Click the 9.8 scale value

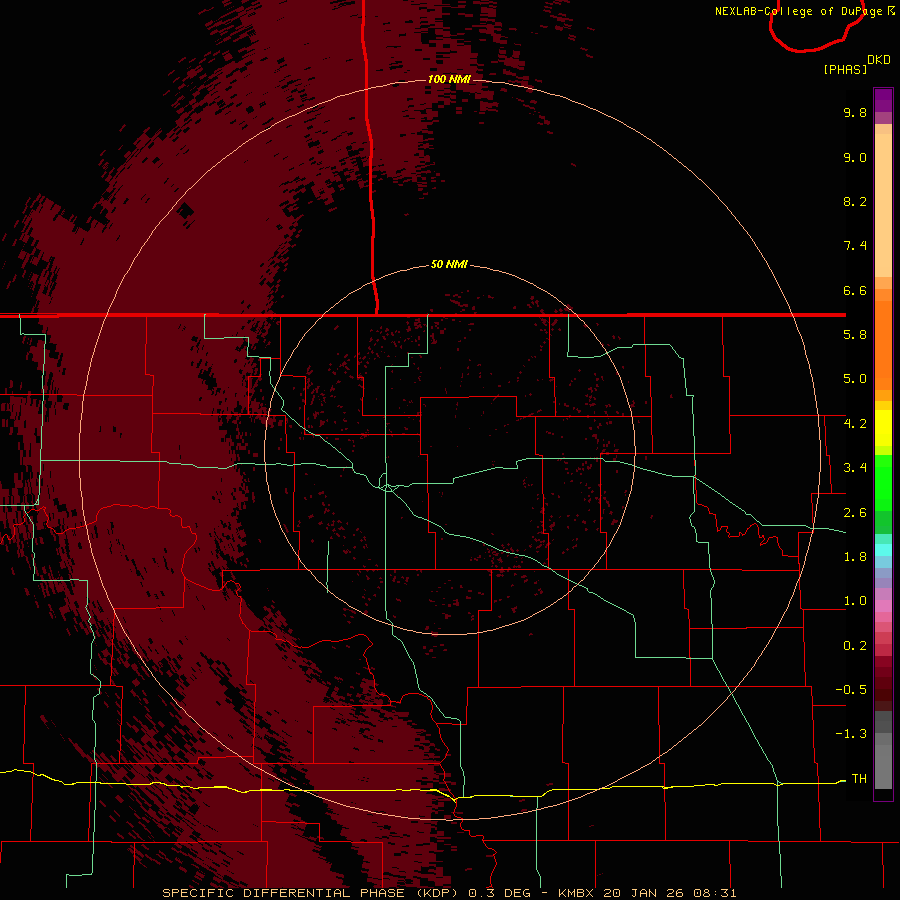(855, 112)
